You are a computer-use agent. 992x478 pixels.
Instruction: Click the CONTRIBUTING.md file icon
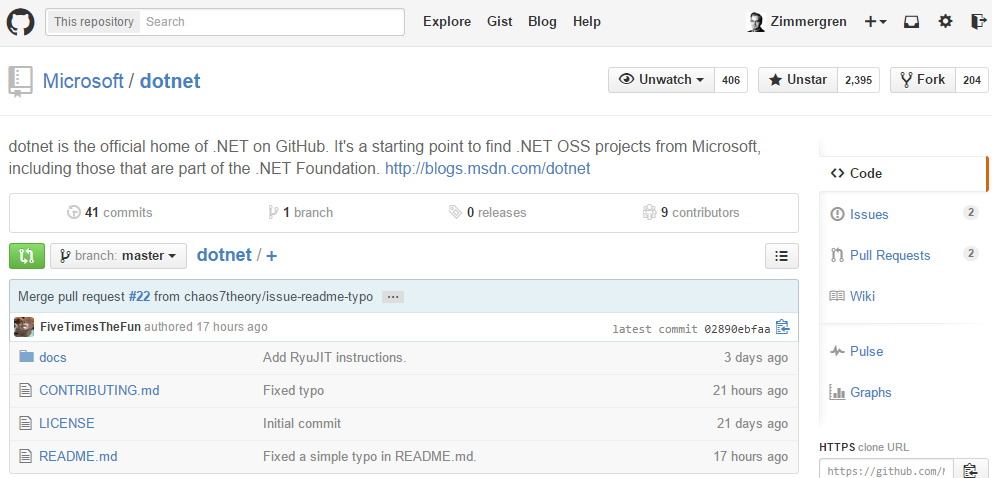[25, 390]
